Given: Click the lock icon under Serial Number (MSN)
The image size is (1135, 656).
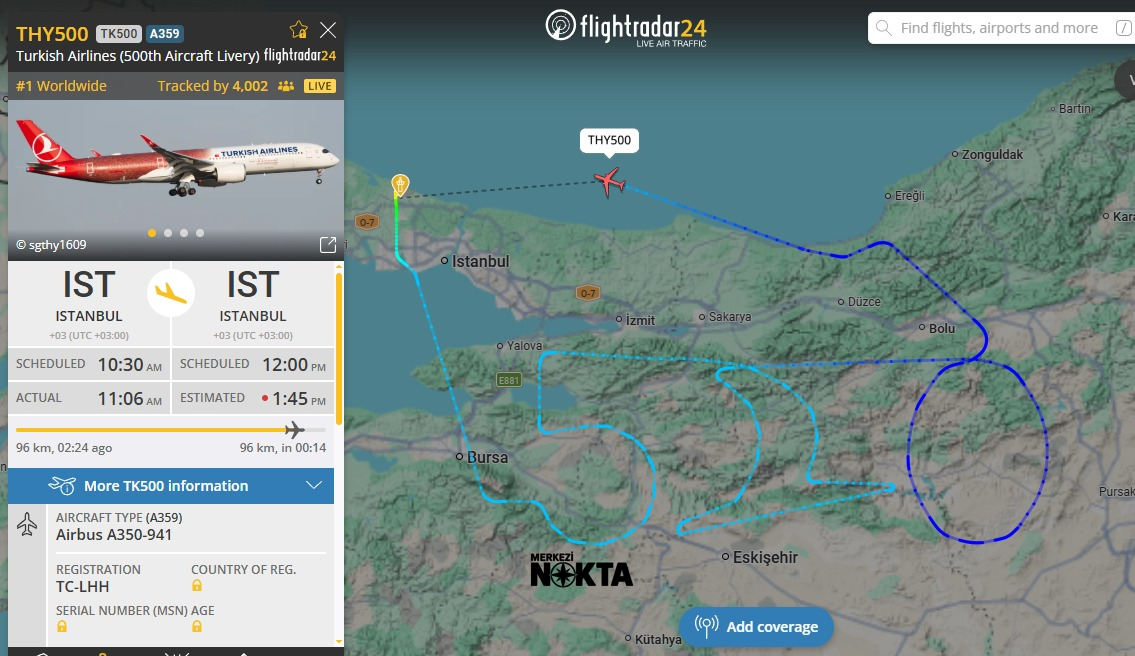Looking at the screenshot, I should (62, 627).
